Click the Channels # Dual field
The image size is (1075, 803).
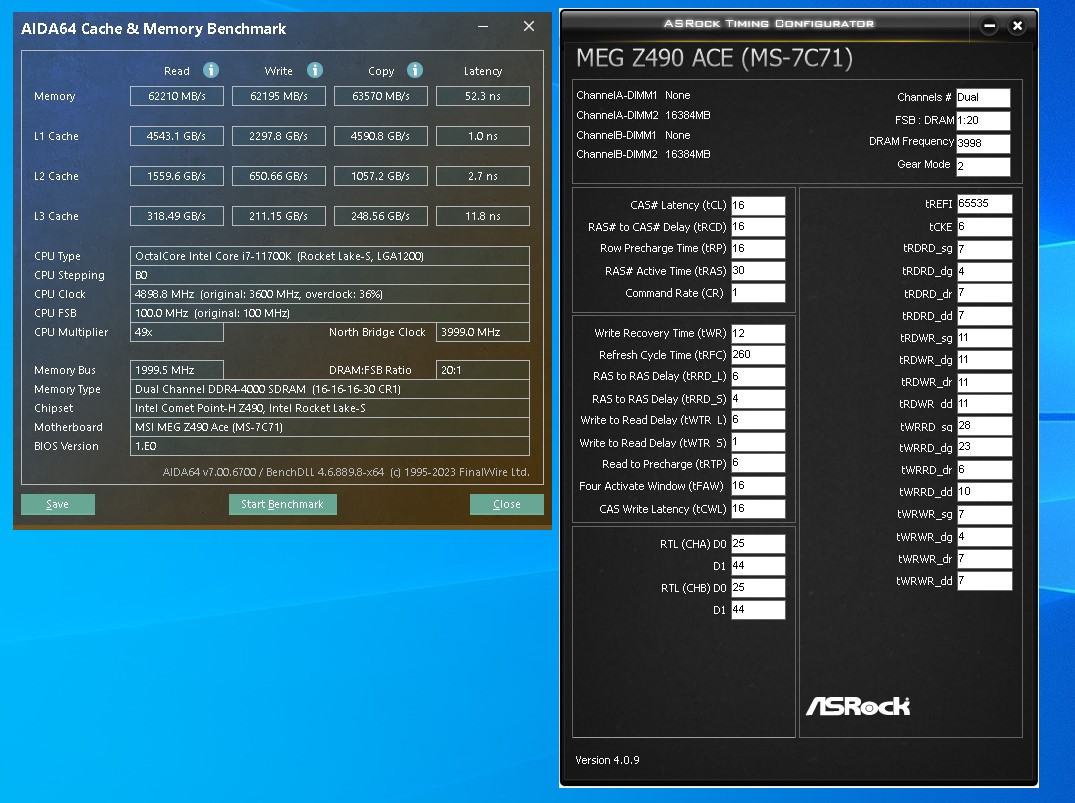coord(983,97)
